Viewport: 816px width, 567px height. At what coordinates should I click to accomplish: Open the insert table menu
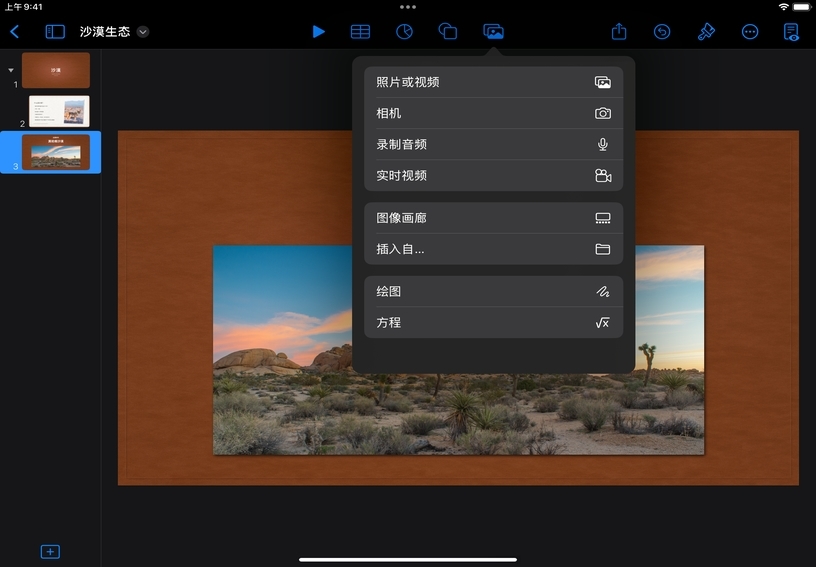[360, 32]
